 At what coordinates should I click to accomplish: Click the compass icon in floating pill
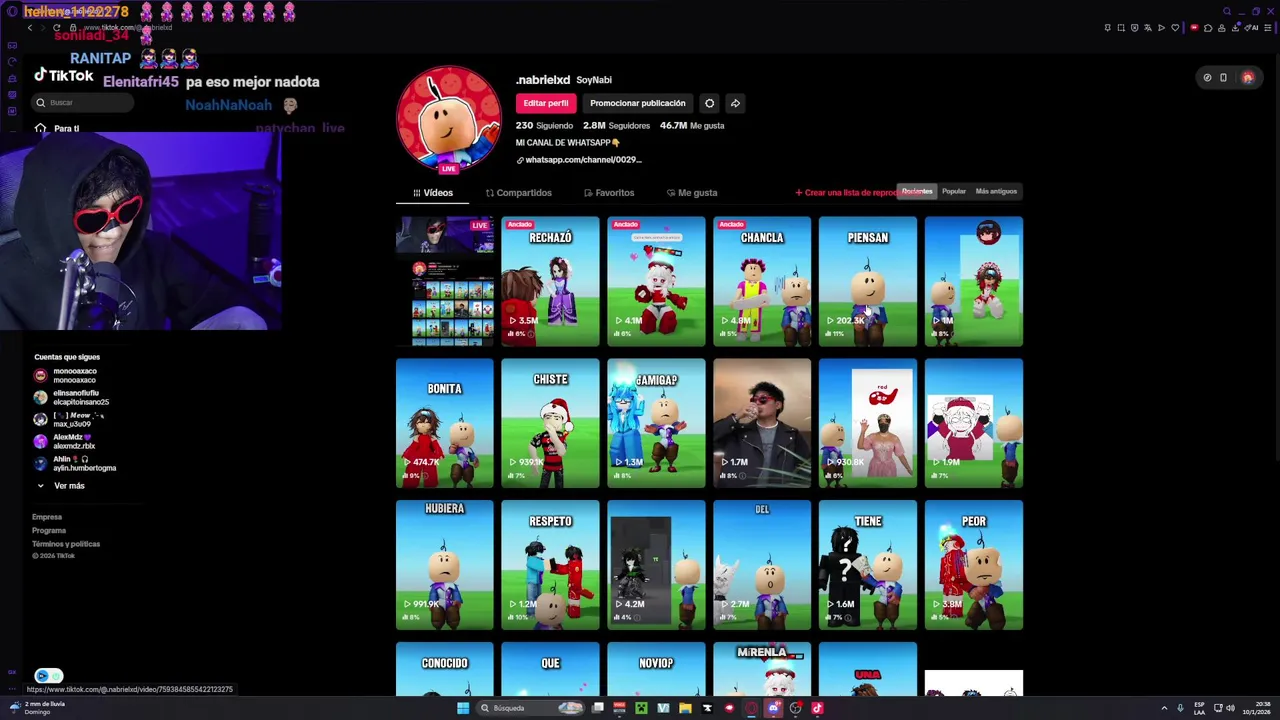point(1207,77)
